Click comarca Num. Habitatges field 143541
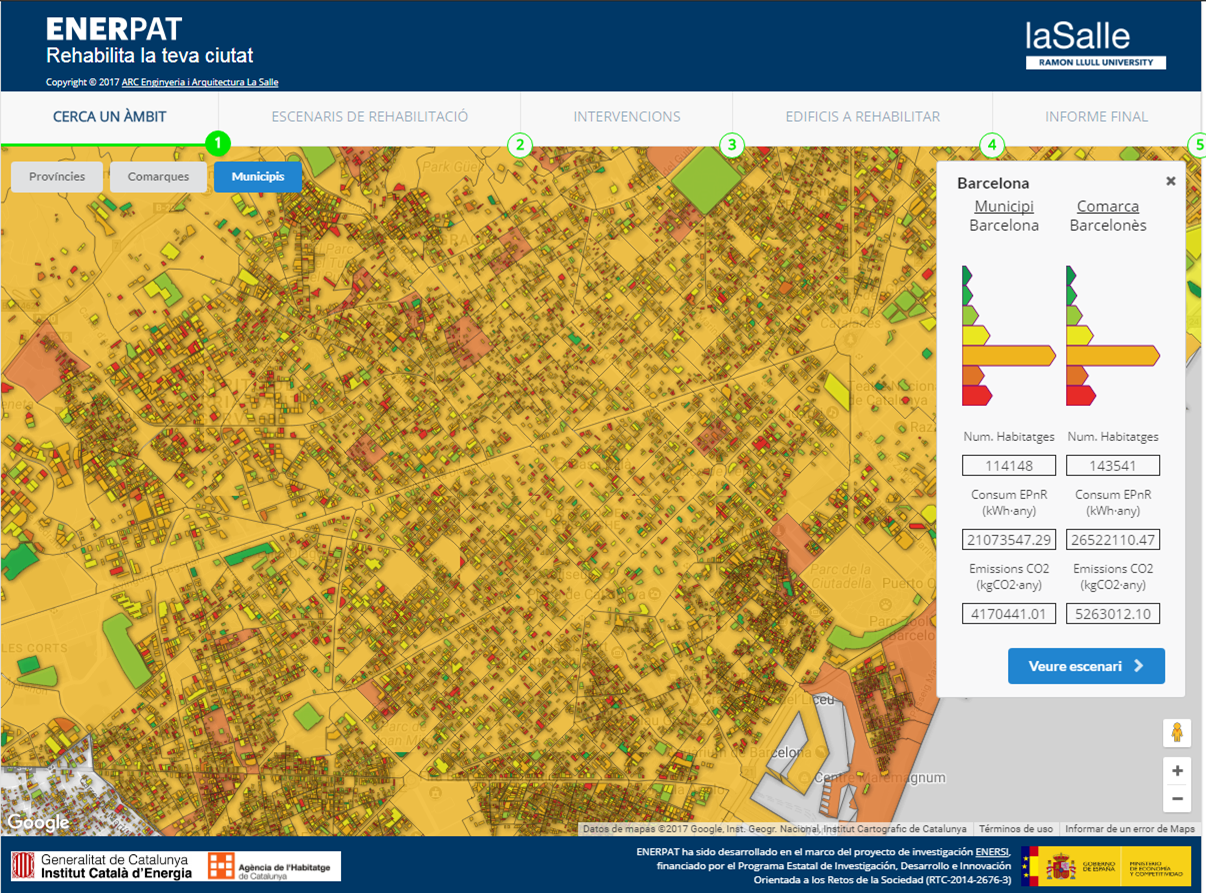This screenshot has height=893, width=1206. pos(1113,465)
